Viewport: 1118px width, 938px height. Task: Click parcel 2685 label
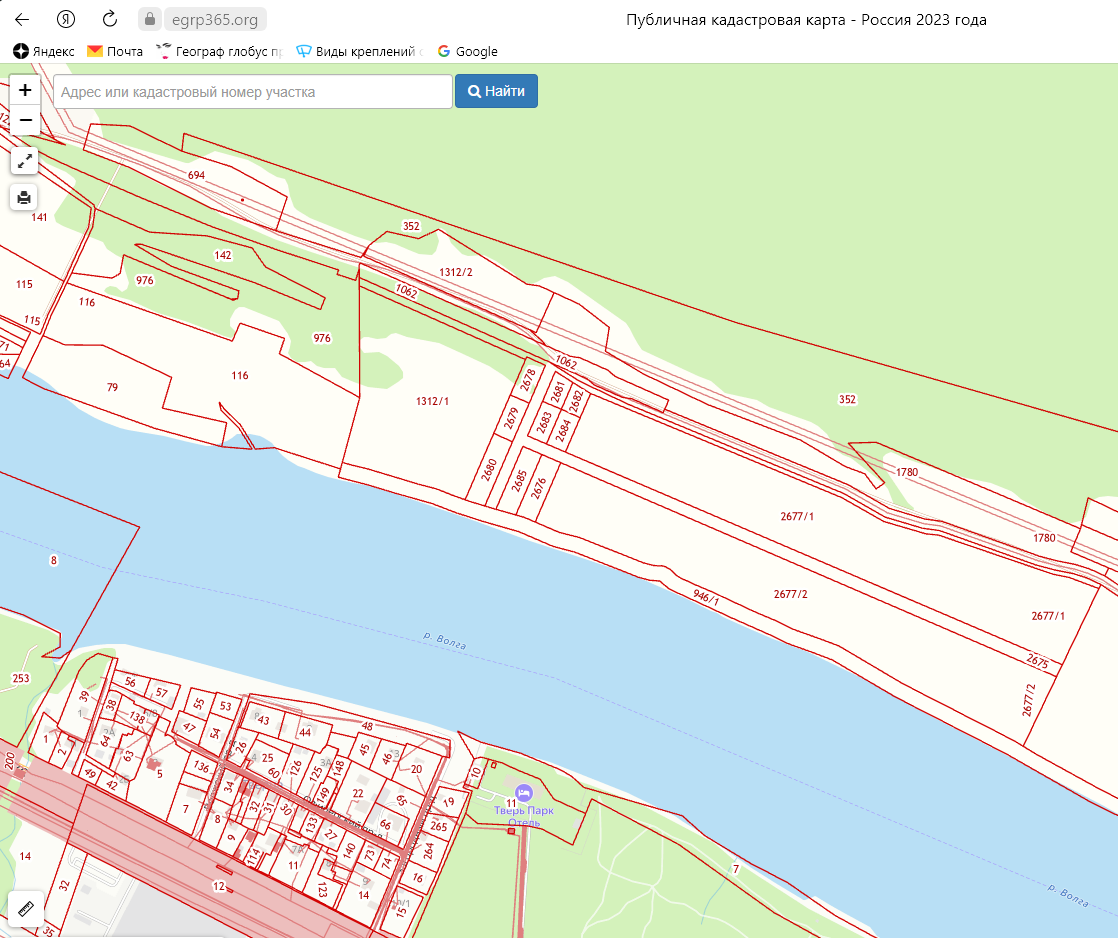(519, 480)
